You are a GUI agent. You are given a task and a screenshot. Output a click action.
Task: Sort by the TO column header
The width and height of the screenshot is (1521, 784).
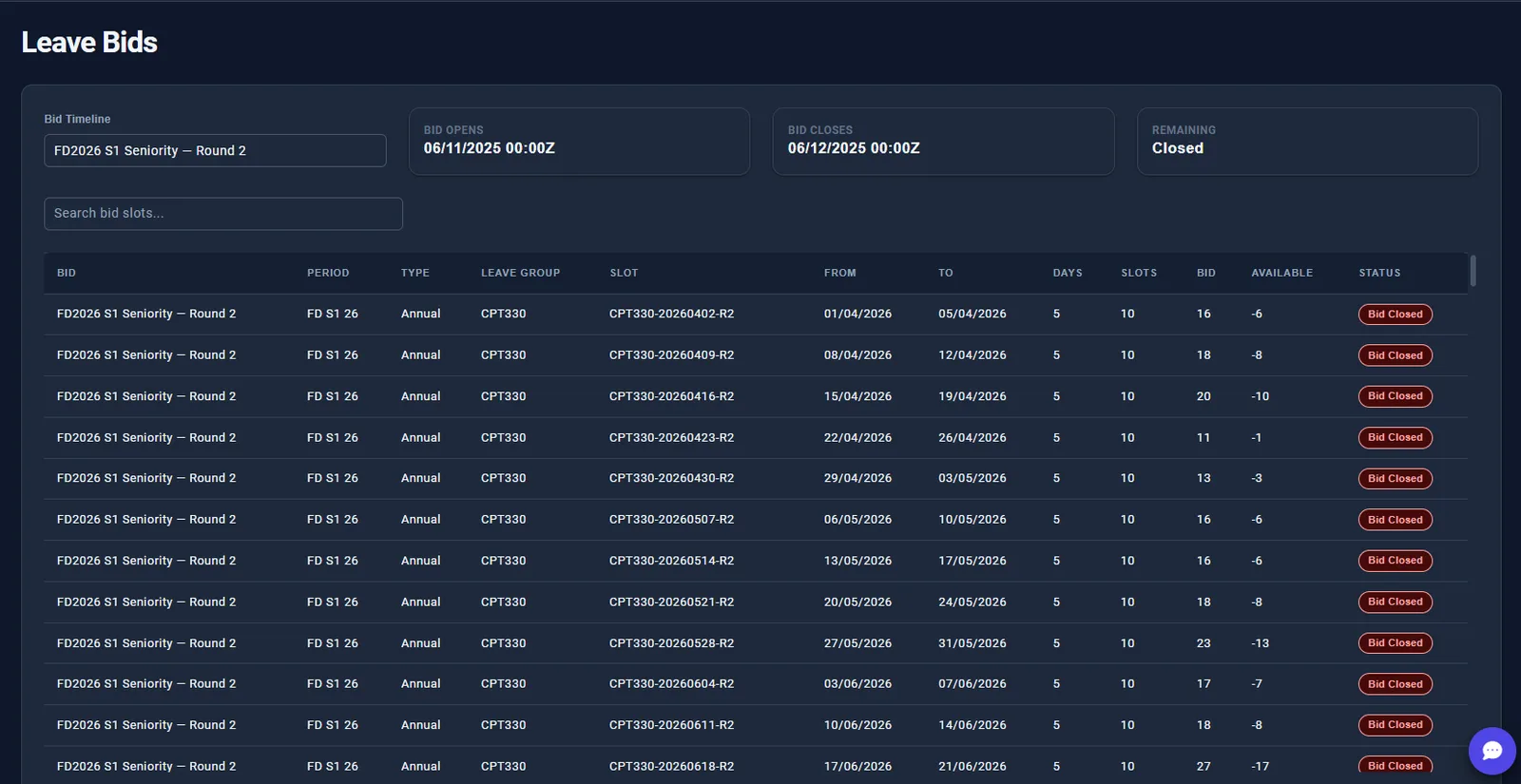click(x=946, y=273)
